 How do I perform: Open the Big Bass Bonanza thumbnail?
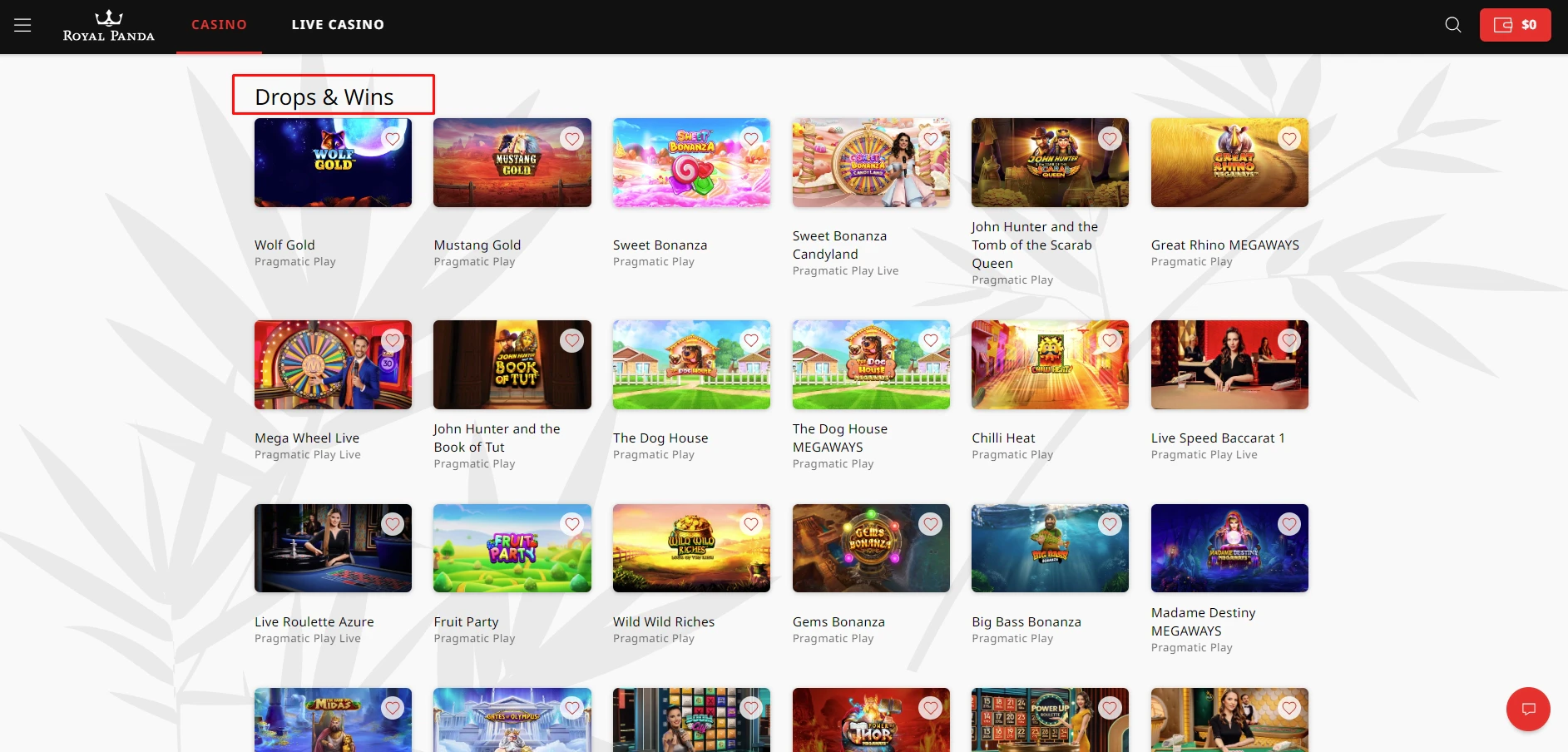[x=1050, y=548]
